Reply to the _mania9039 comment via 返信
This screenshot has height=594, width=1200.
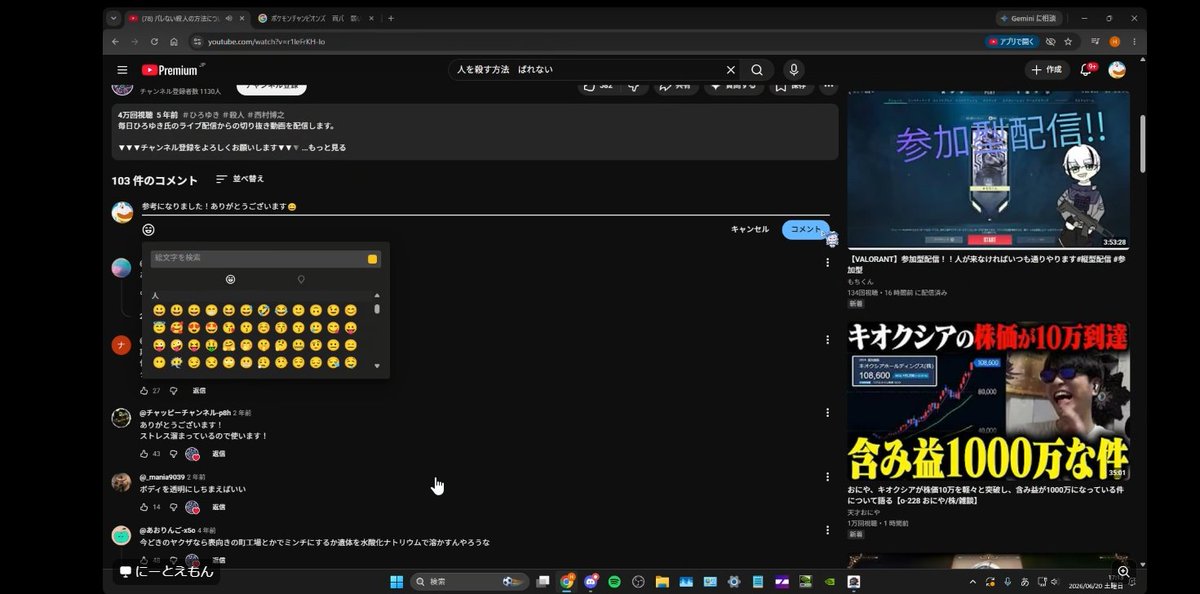tap(218, 507)
